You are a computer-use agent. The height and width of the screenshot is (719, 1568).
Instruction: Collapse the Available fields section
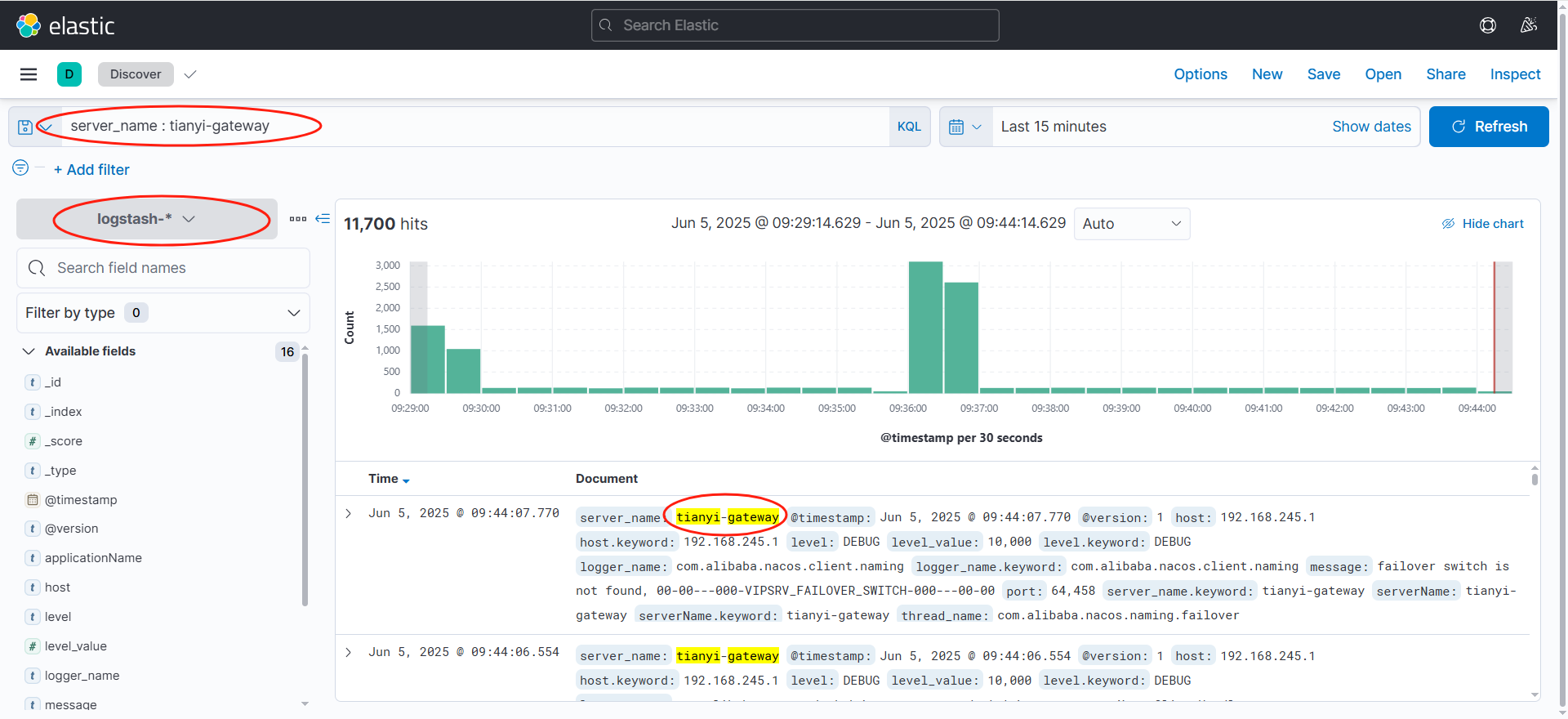(29, 351)
